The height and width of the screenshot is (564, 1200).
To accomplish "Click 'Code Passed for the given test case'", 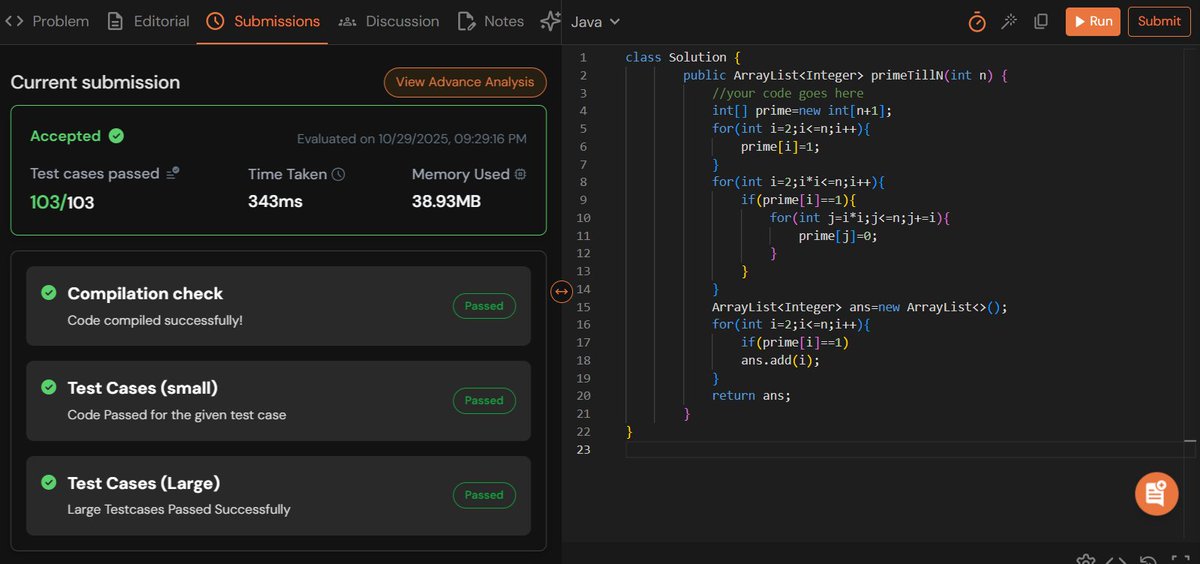I will click(177, 414).
